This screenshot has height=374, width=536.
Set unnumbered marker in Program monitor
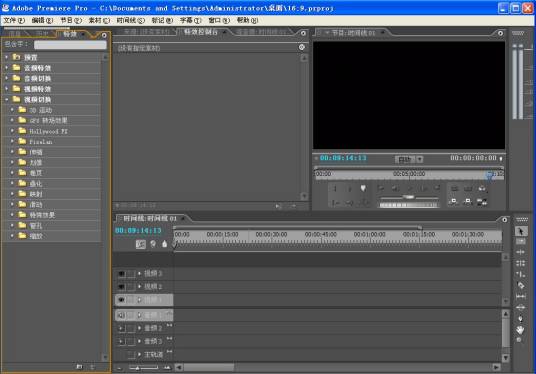(x=363, y=188)
